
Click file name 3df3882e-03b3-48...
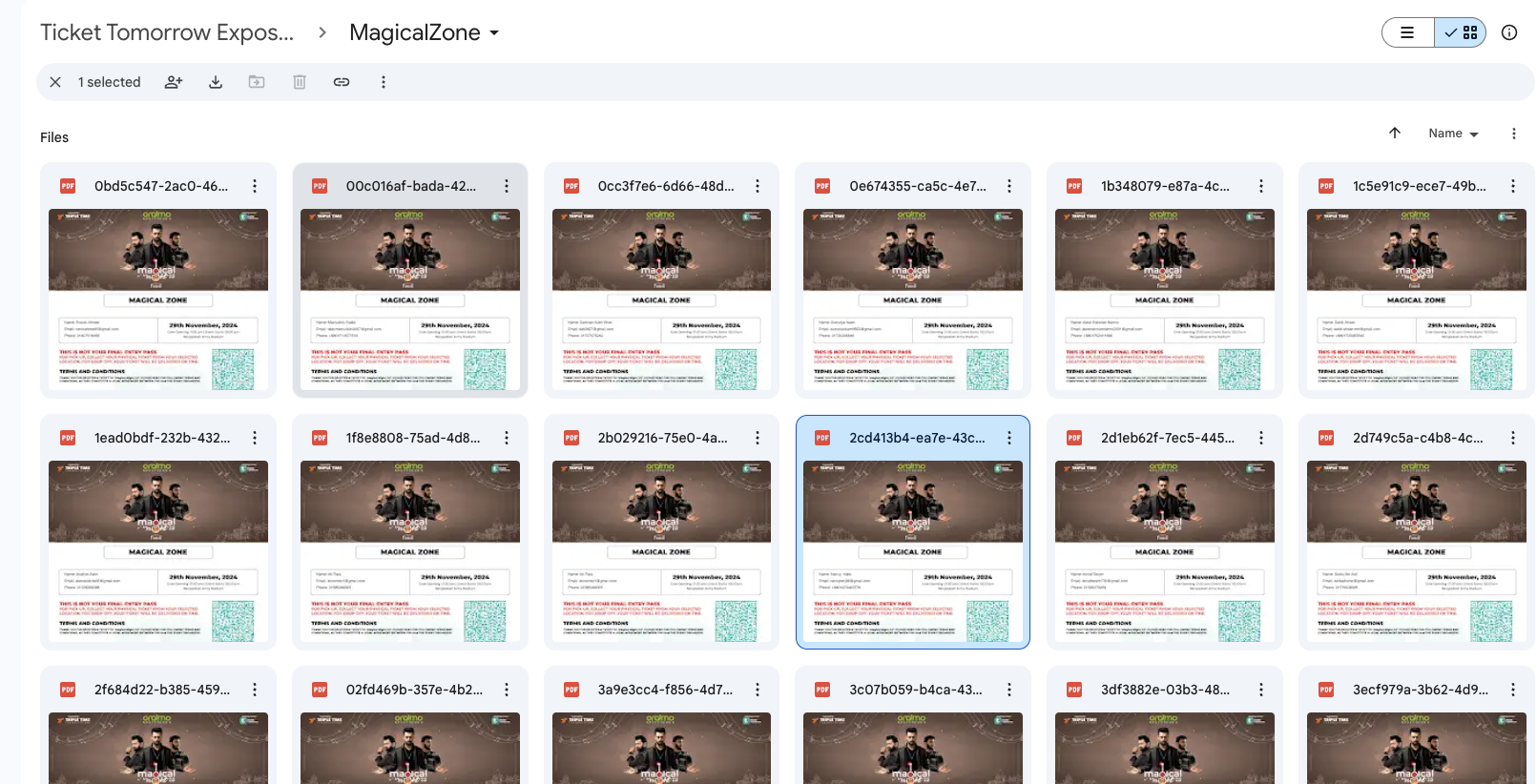click(1166, 690)
